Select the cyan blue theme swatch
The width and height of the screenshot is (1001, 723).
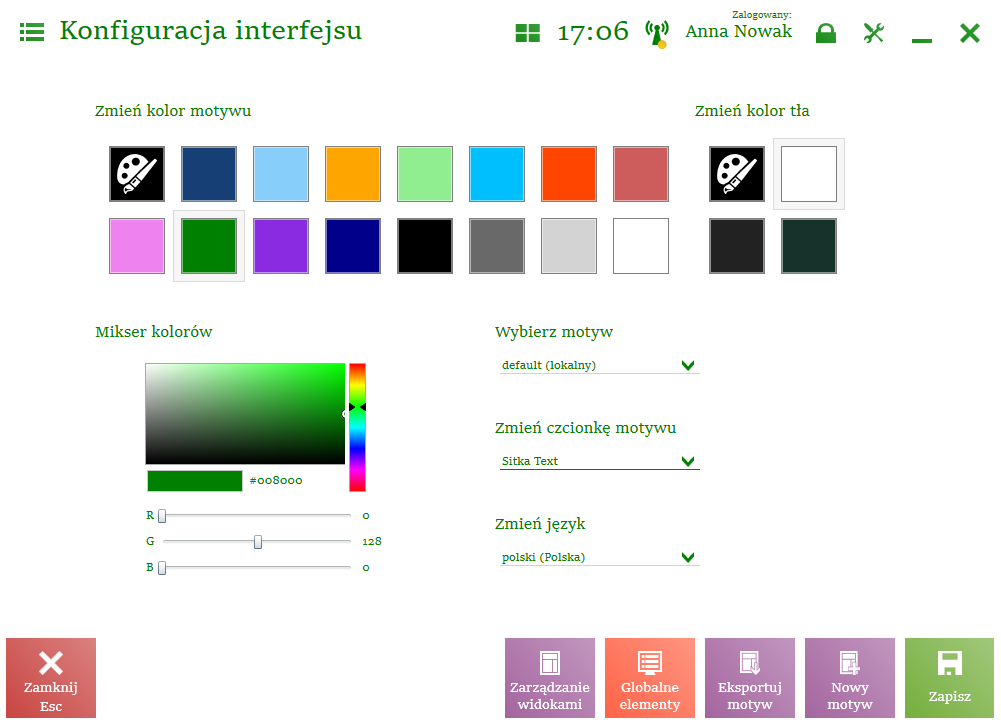[497, 174]
